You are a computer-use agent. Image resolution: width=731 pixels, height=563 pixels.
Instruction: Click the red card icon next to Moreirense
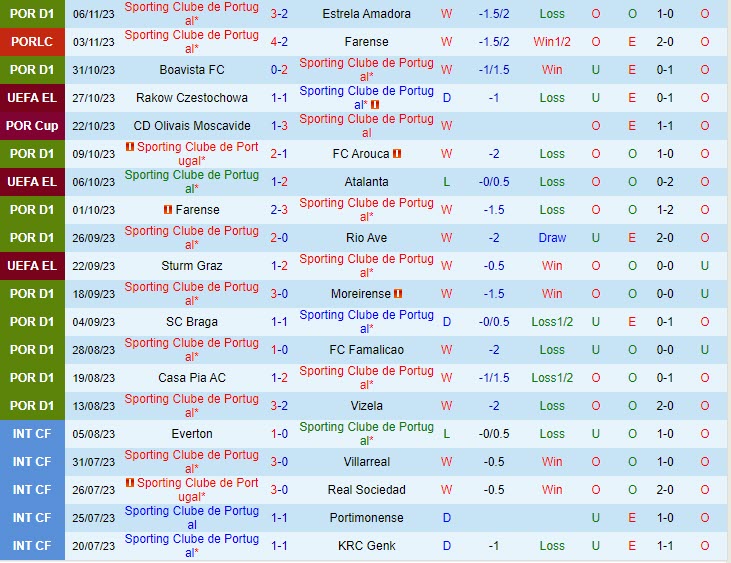tap(398, 294)
